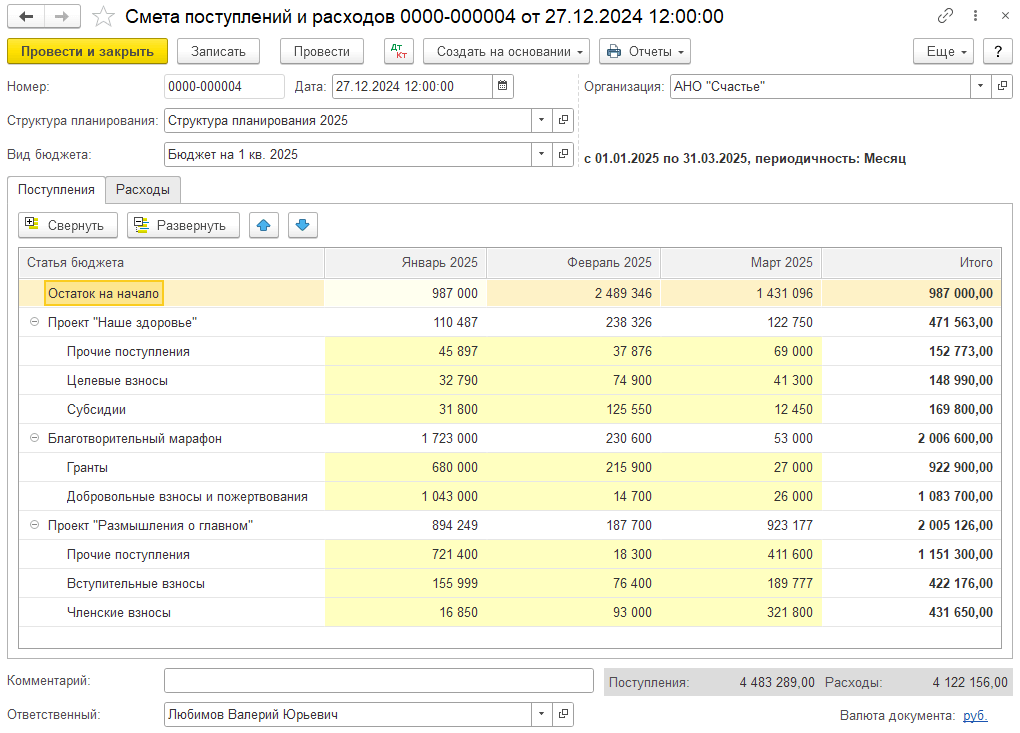
Task: Select the Поступления tab
Action: [56, 189]
